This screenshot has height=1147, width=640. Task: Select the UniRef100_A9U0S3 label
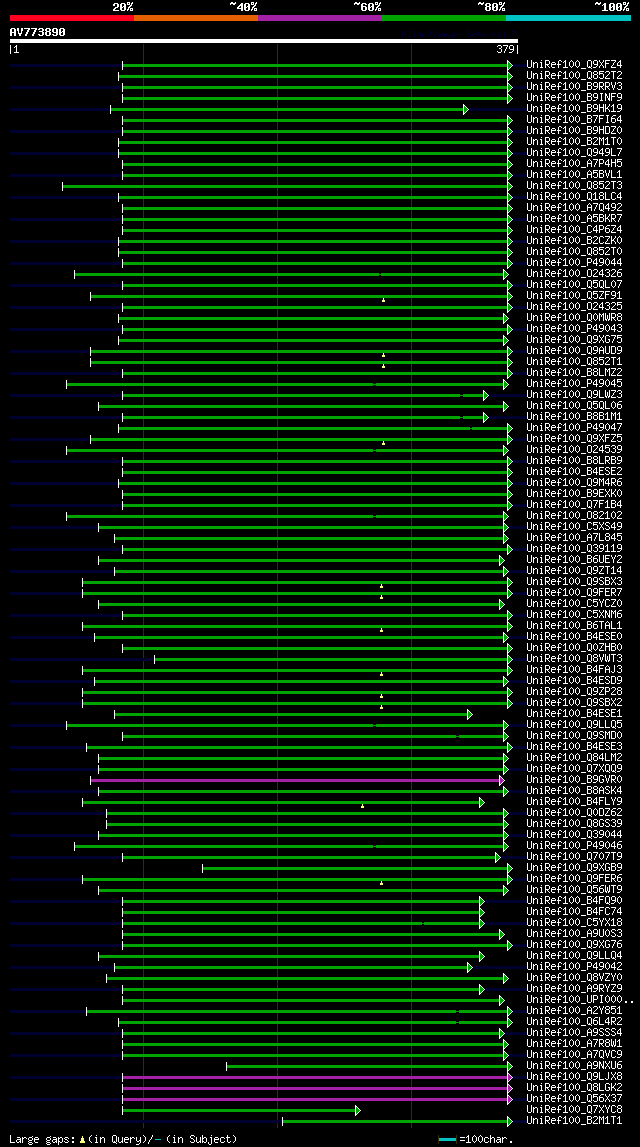click(x=574, y=934)
